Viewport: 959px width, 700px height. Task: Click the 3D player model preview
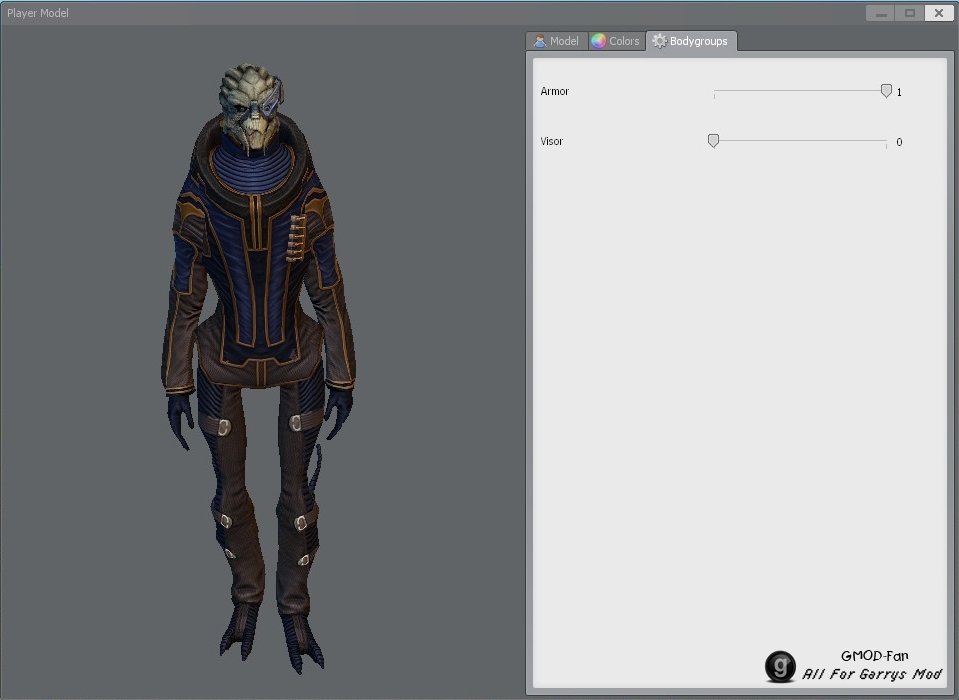tap(259, 367)
